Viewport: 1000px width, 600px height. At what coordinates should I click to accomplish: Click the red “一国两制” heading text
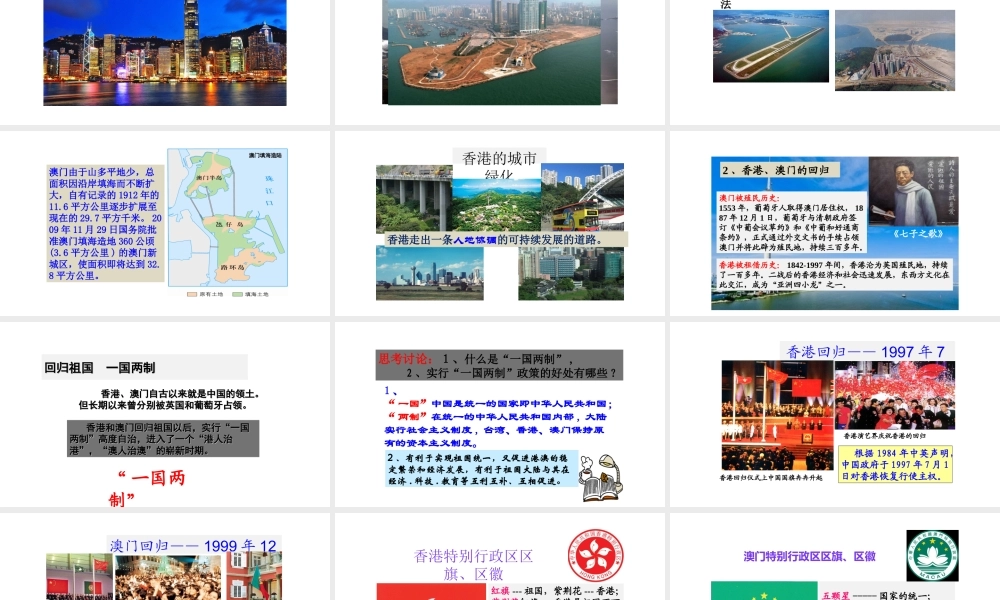pos(148,488)
